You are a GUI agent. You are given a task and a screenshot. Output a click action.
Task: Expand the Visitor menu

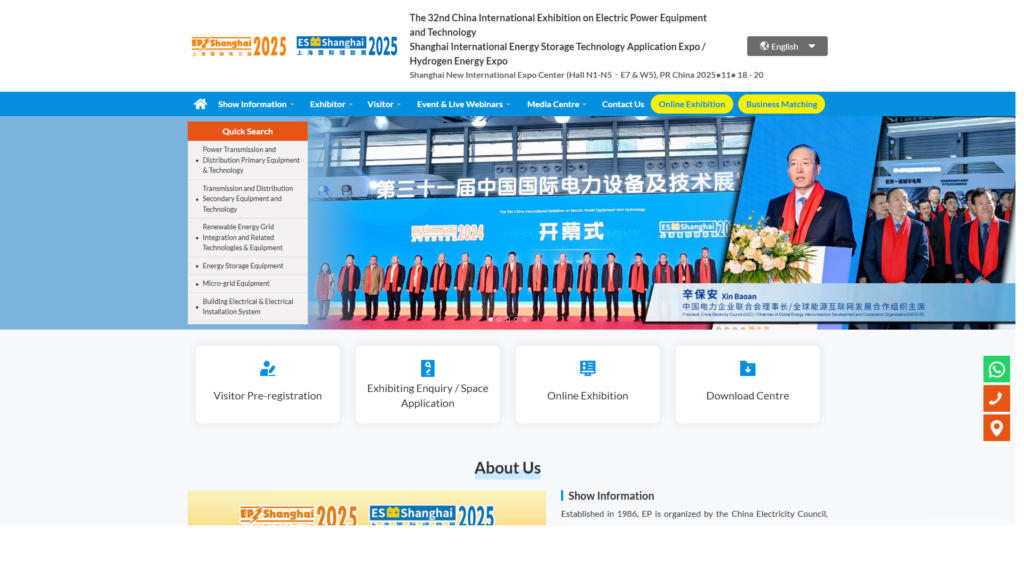point(384,104)
